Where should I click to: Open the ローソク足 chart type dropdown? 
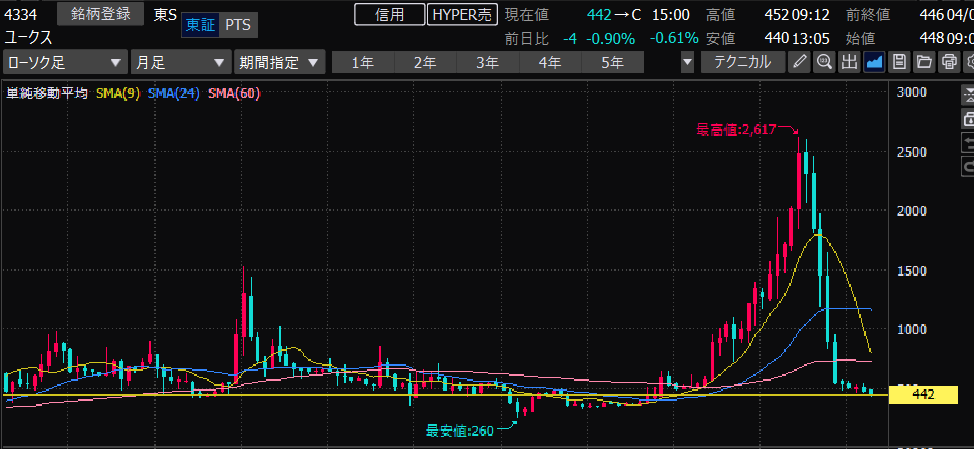click(65, 63)
